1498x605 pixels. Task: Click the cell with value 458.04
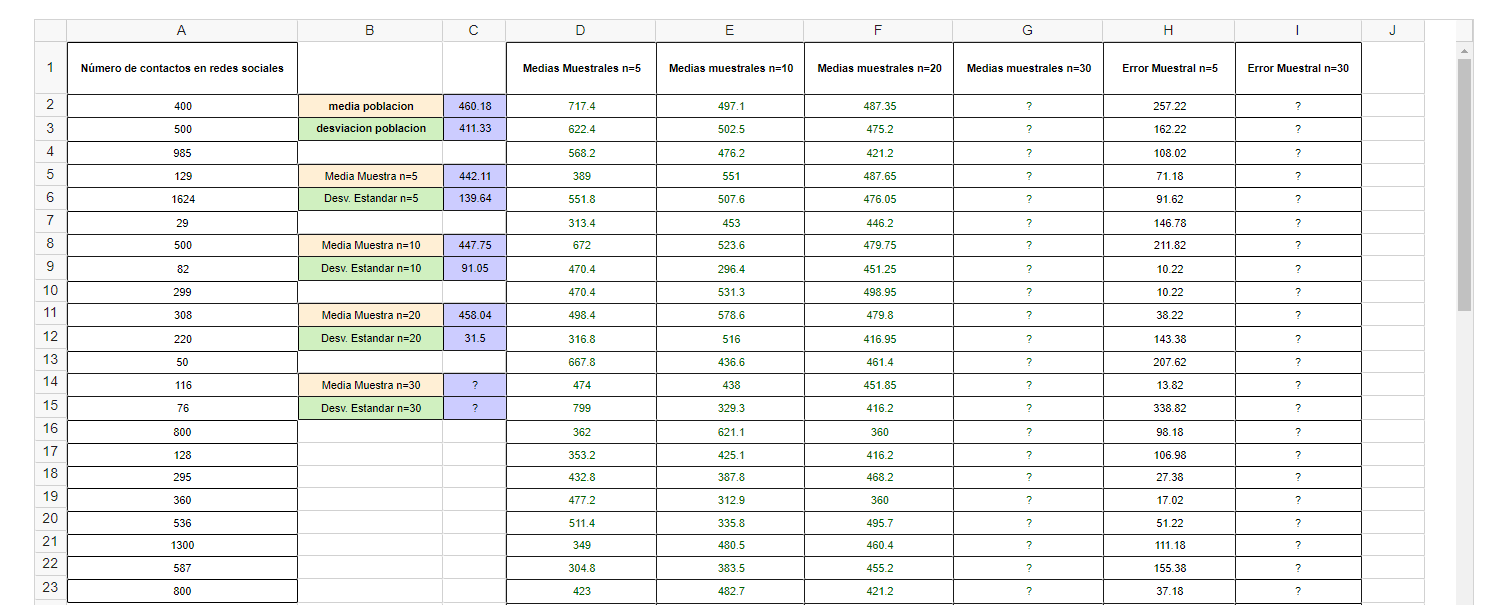coord(474,315)
